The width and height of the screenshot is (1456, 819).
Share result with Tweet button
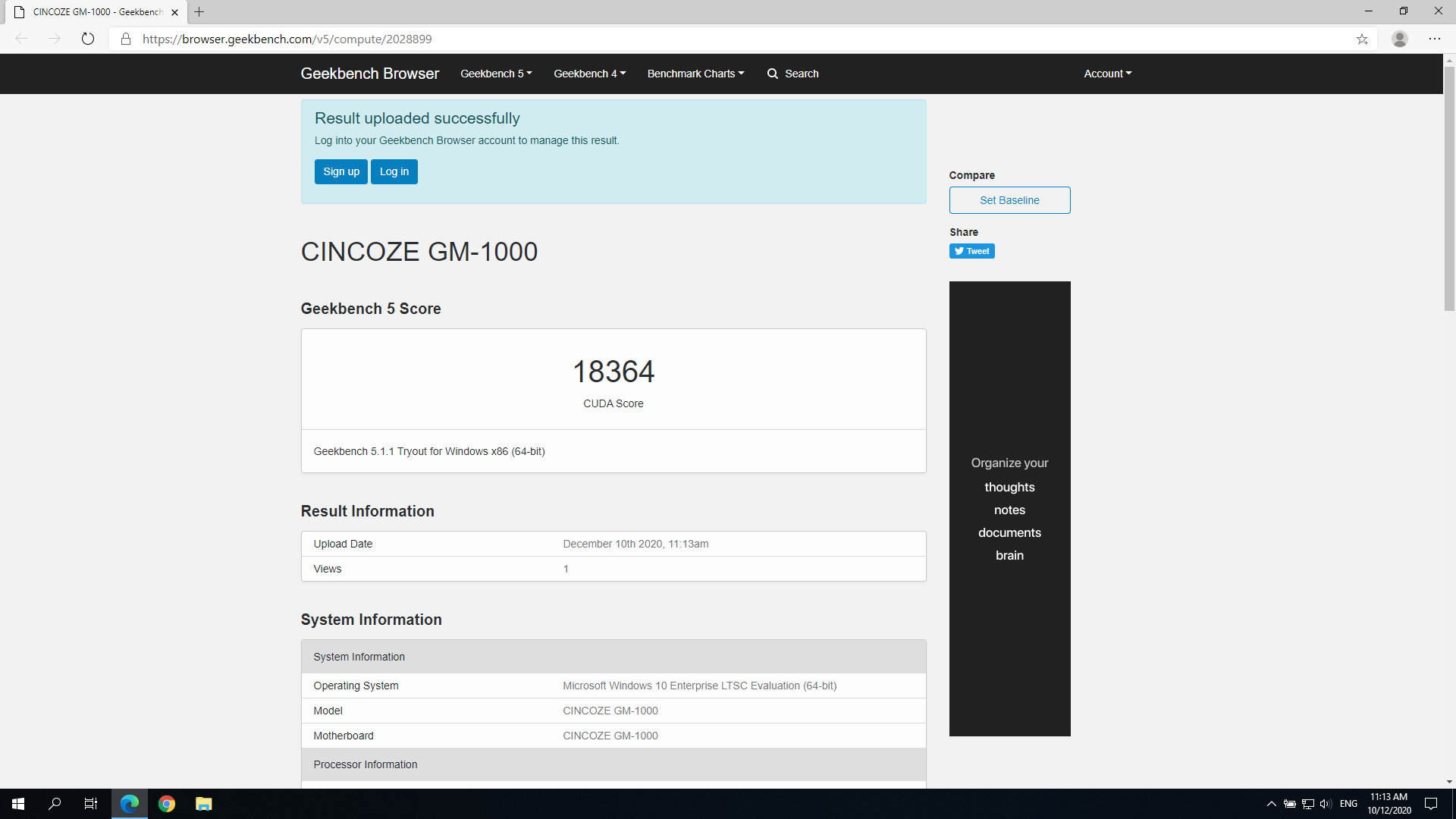[972, 251]
